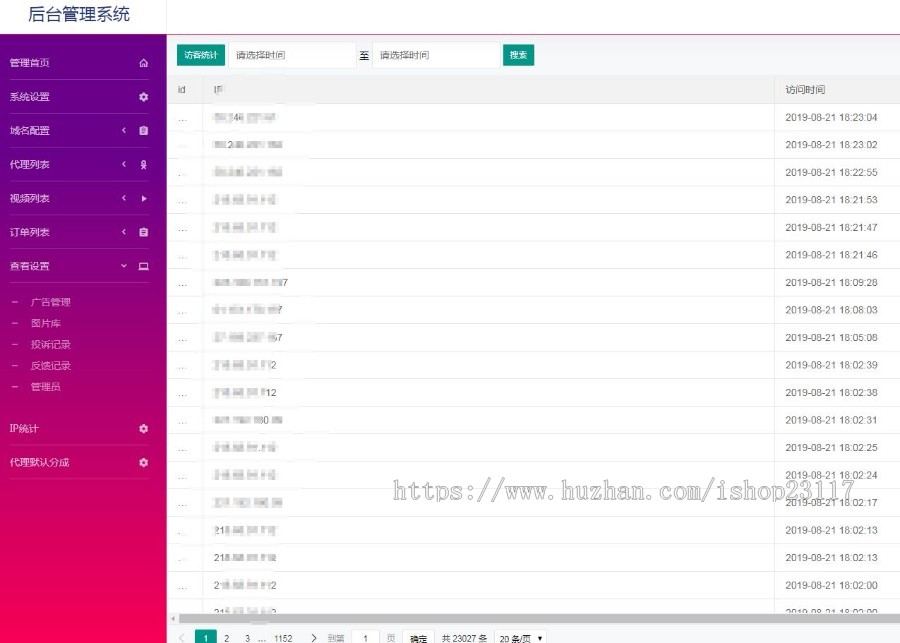This screenshot has width=900, height=643.
Task: Collapse the 查看设置 submenu
Action: tap(124, 266)
